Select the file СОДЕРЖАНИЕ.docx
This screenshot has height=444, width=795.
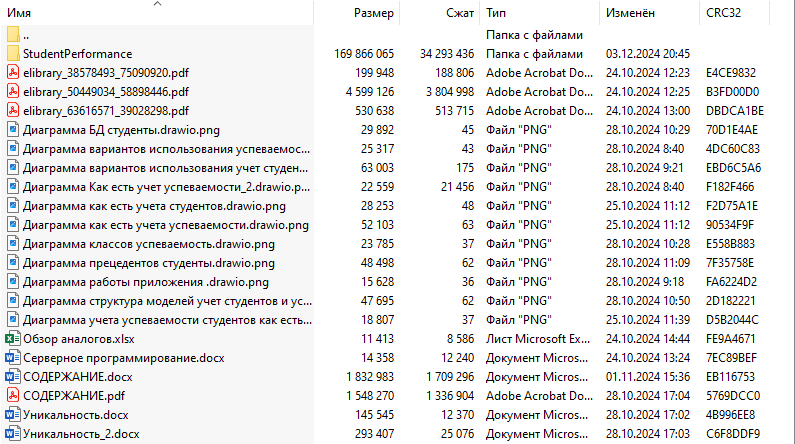(77, 377)
